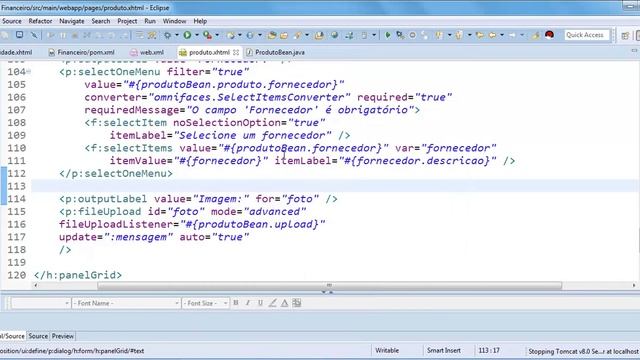Switch to ProdutoBean.java editor tab

[x=276, y=52]
